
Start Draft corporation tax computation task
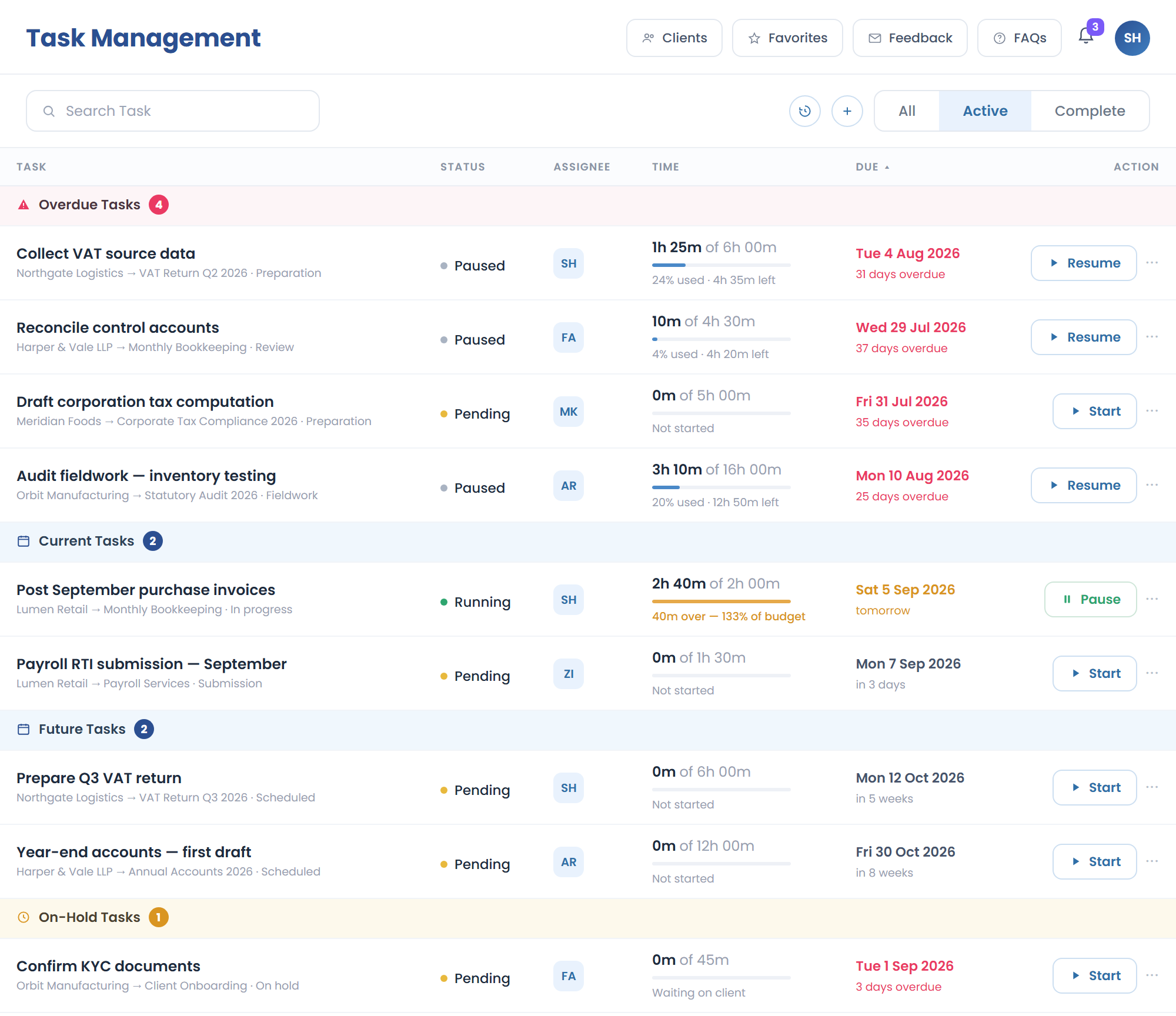click(1094, 411)
